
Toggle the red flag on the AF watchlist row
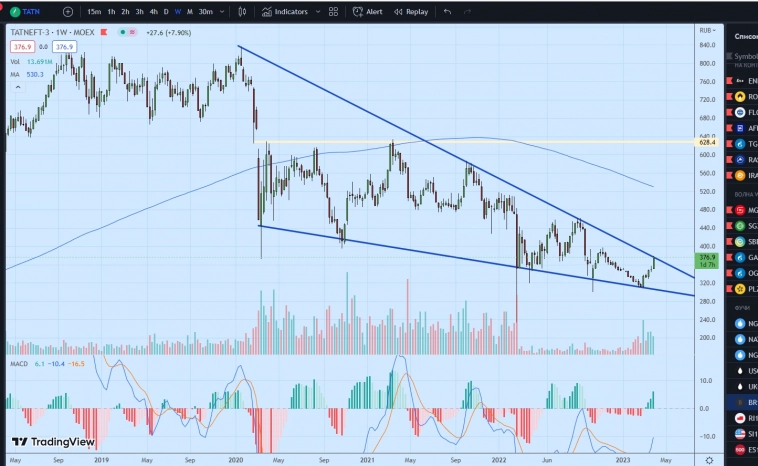[729, 128]
